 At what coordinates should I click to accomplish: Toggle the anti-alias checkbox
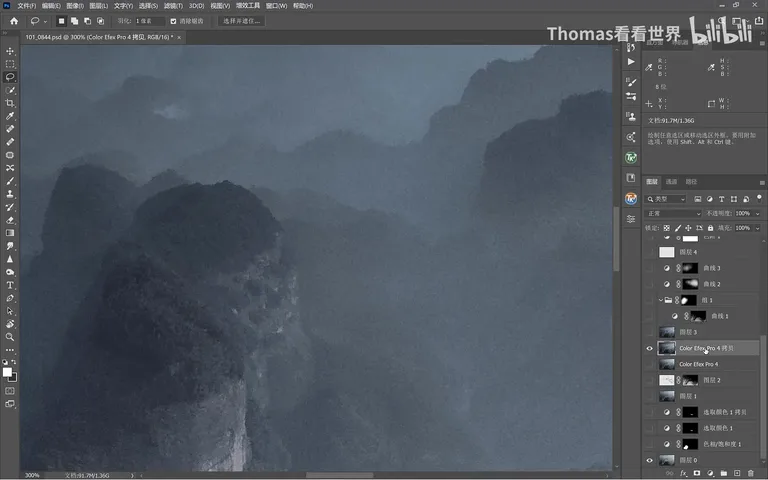(x=173, y=21)
